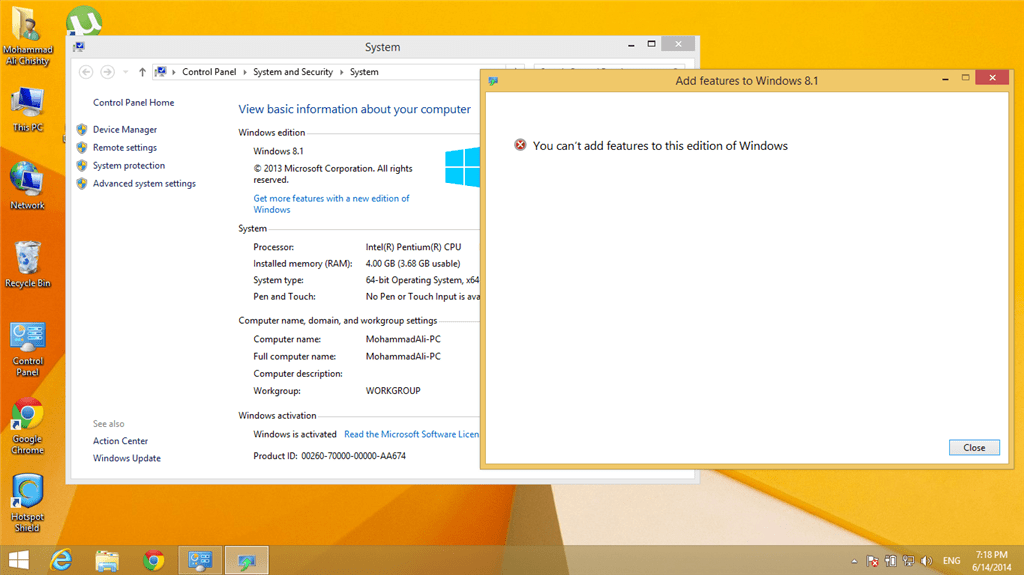Click '4.00 GB (3.68 GB usable)' value
This screenshot has height=575, width=1024.
(x=413, y=264)
